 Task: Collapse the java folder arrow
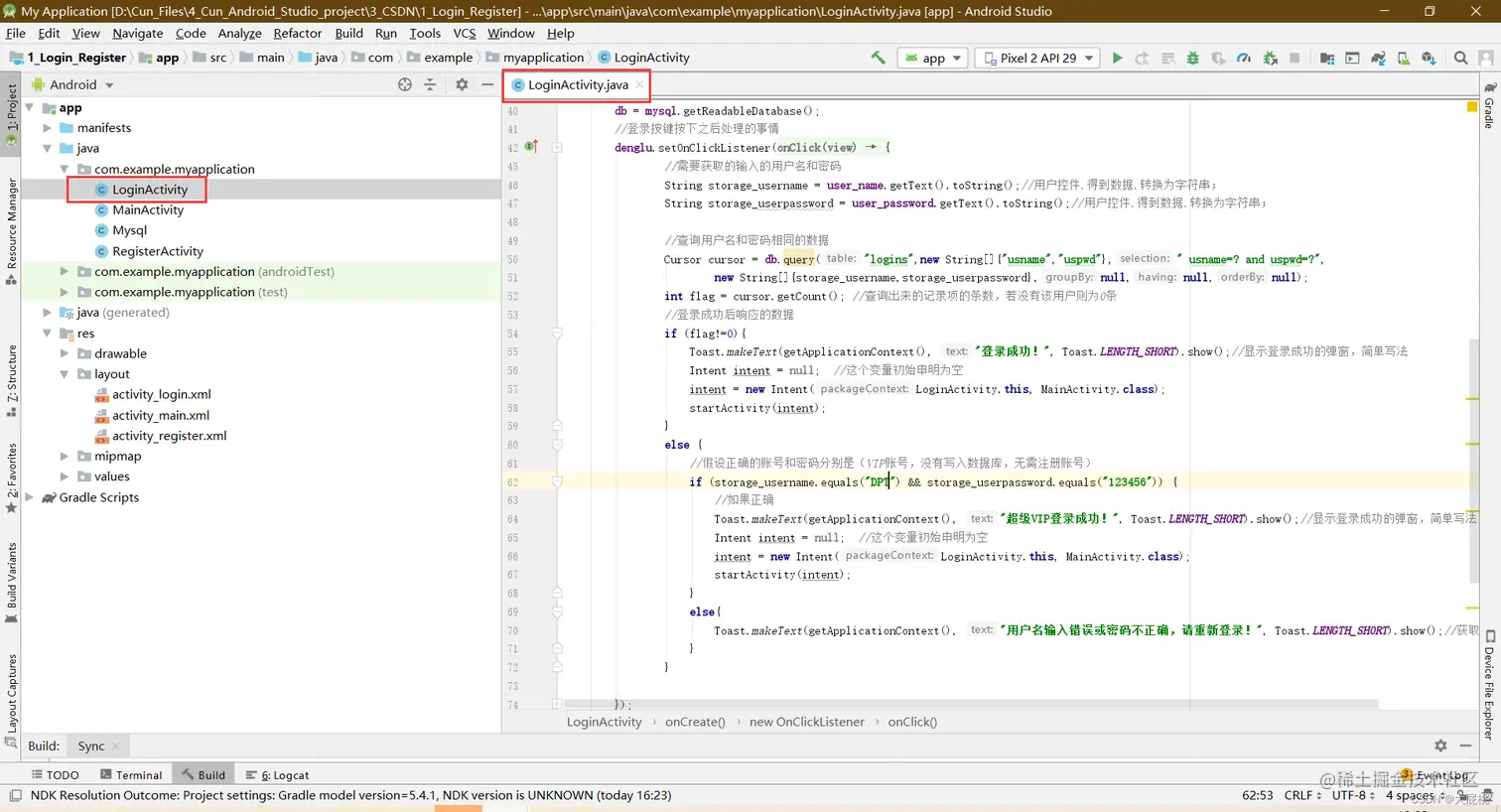tap(47, 148)
